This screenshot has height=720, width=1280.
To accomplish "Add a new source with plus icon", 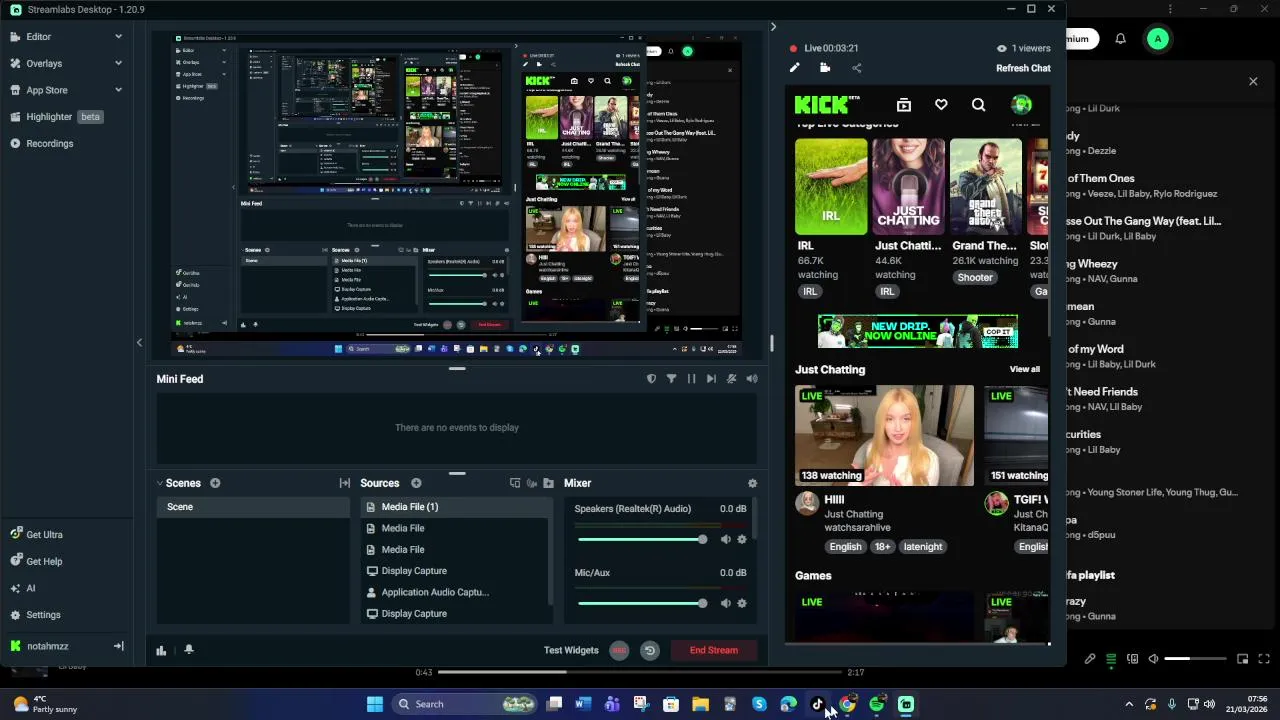I will click(416, 483).
